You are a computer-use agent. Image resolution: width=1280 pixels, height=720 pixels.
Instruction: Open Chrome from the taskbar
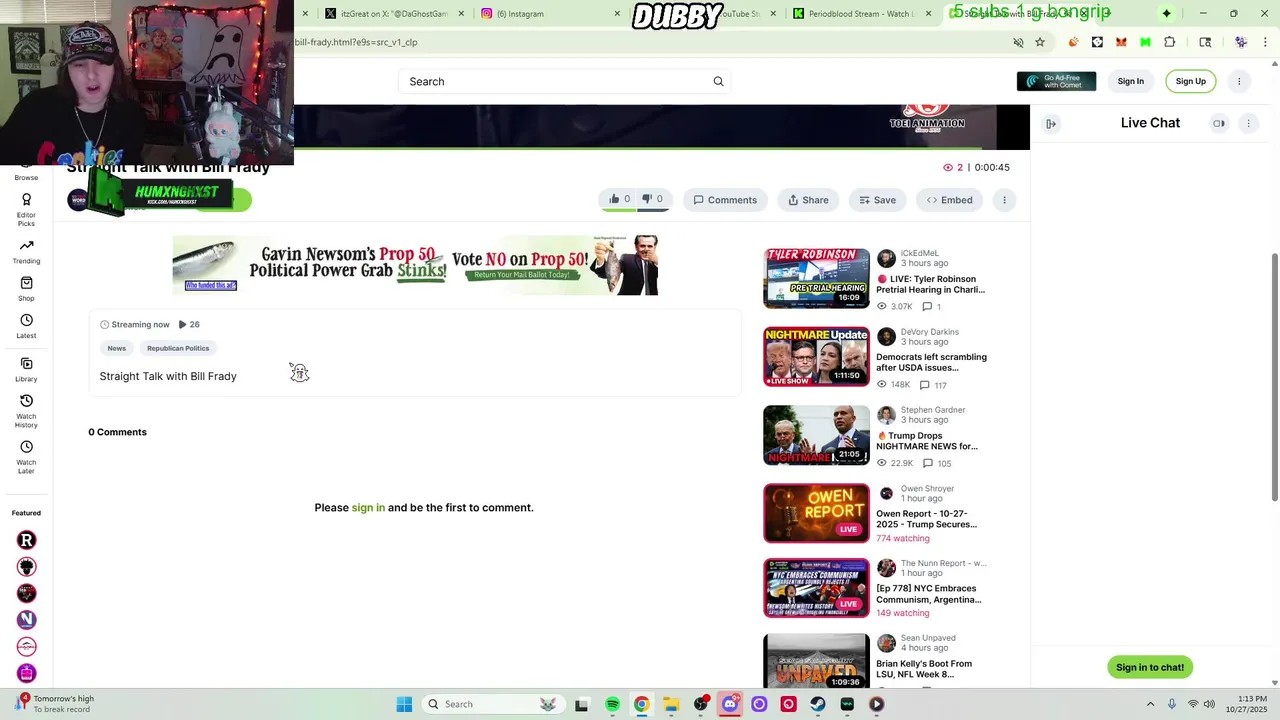click(641, 704)
